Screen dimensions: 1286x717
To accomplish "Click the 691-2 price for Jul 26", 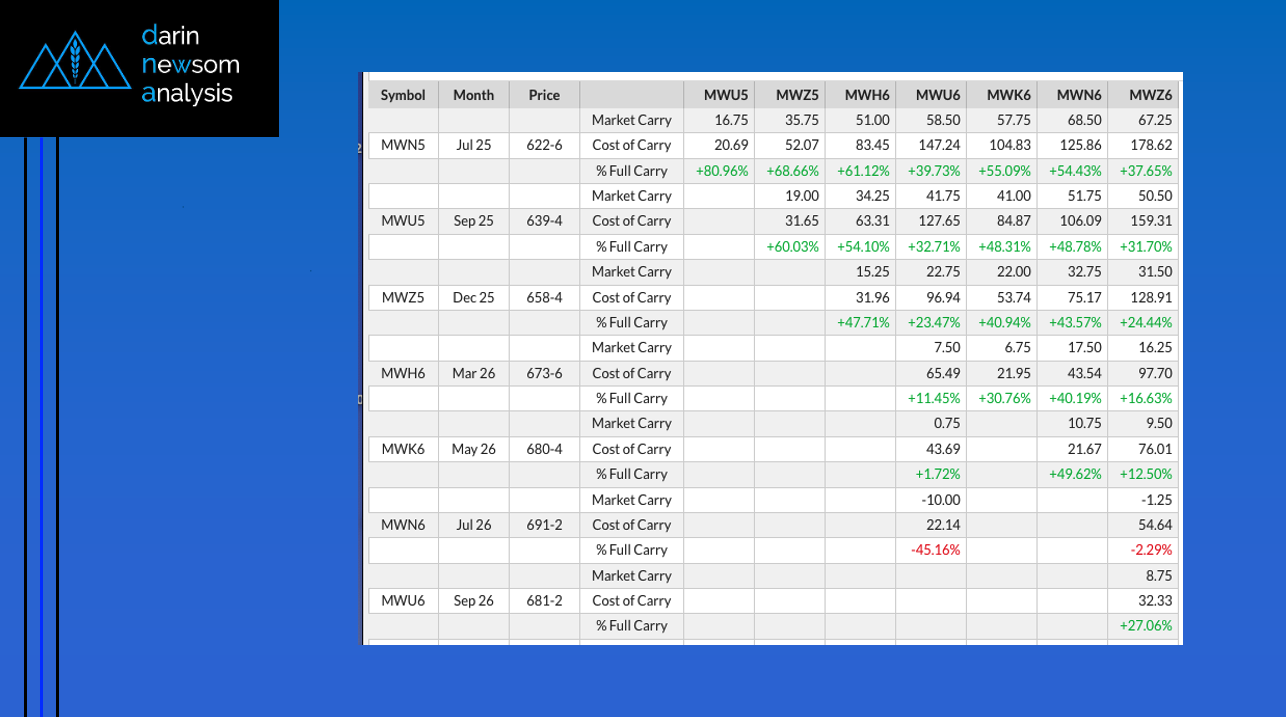I will (544, 525).
